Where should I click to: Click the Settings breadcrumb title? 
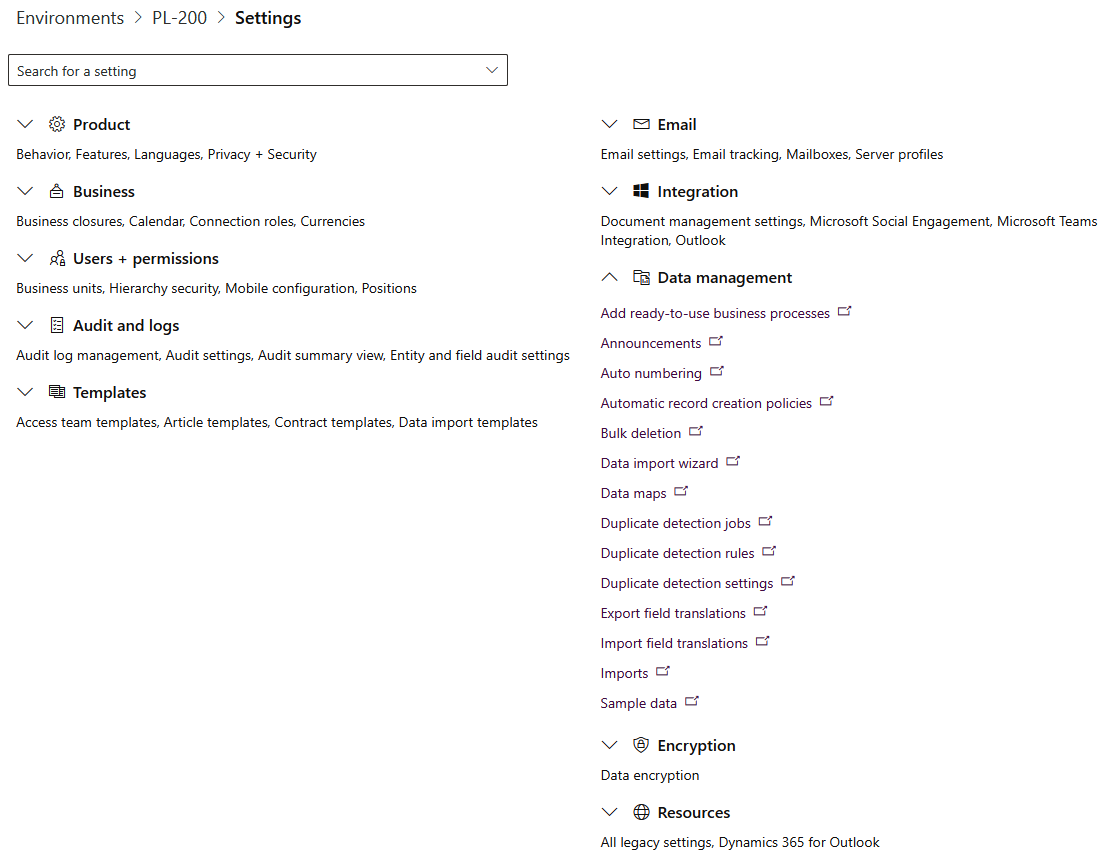(268, 18)
